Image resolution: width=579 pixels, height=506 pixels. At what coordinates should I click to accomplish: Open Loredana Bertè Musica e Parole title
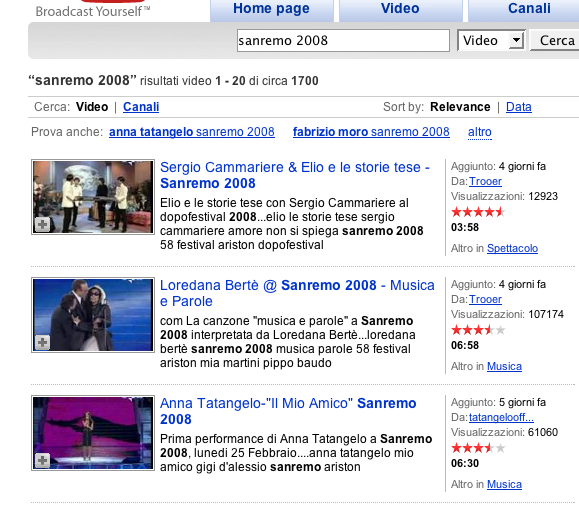pyautogui.click(x=297, y=293)
